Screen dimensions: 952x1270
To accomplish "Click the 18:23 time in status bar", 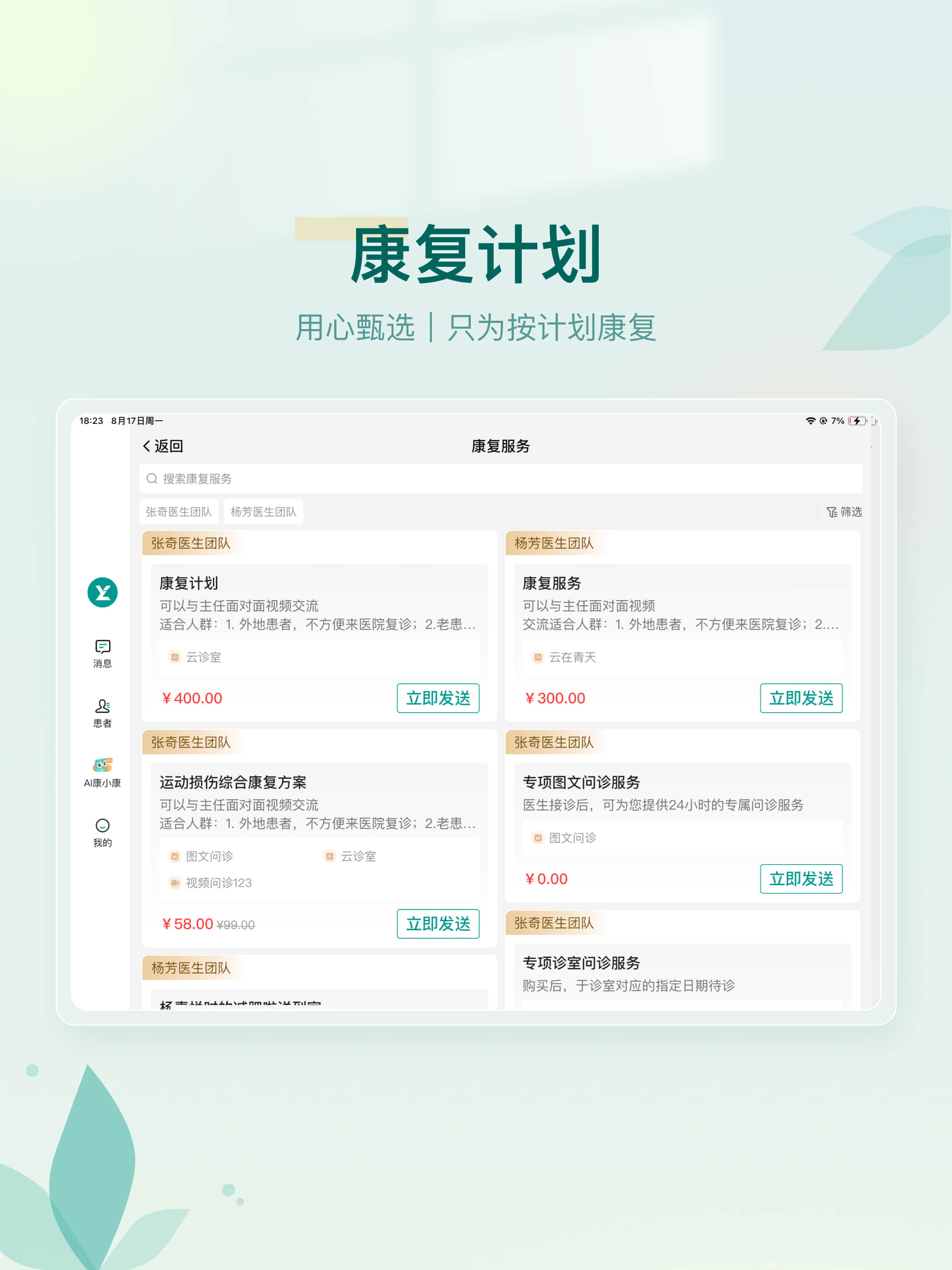I will tap(91, 421).
